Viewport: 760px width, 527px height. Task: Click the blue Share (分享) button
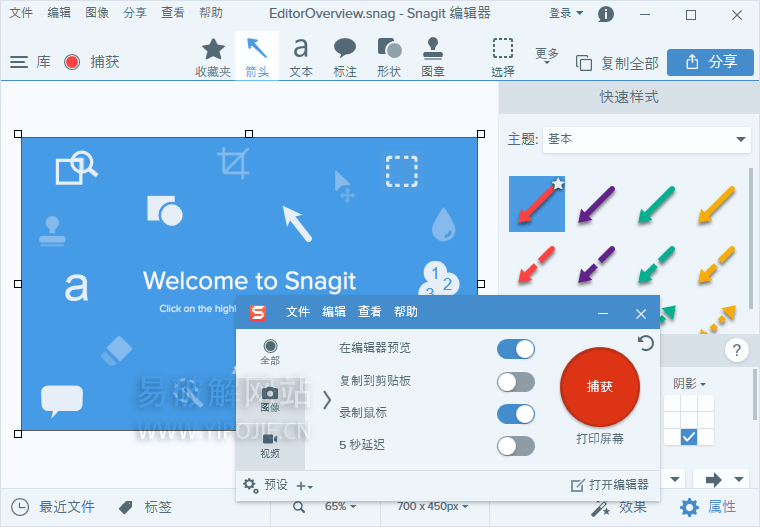[x=710, y=62]
